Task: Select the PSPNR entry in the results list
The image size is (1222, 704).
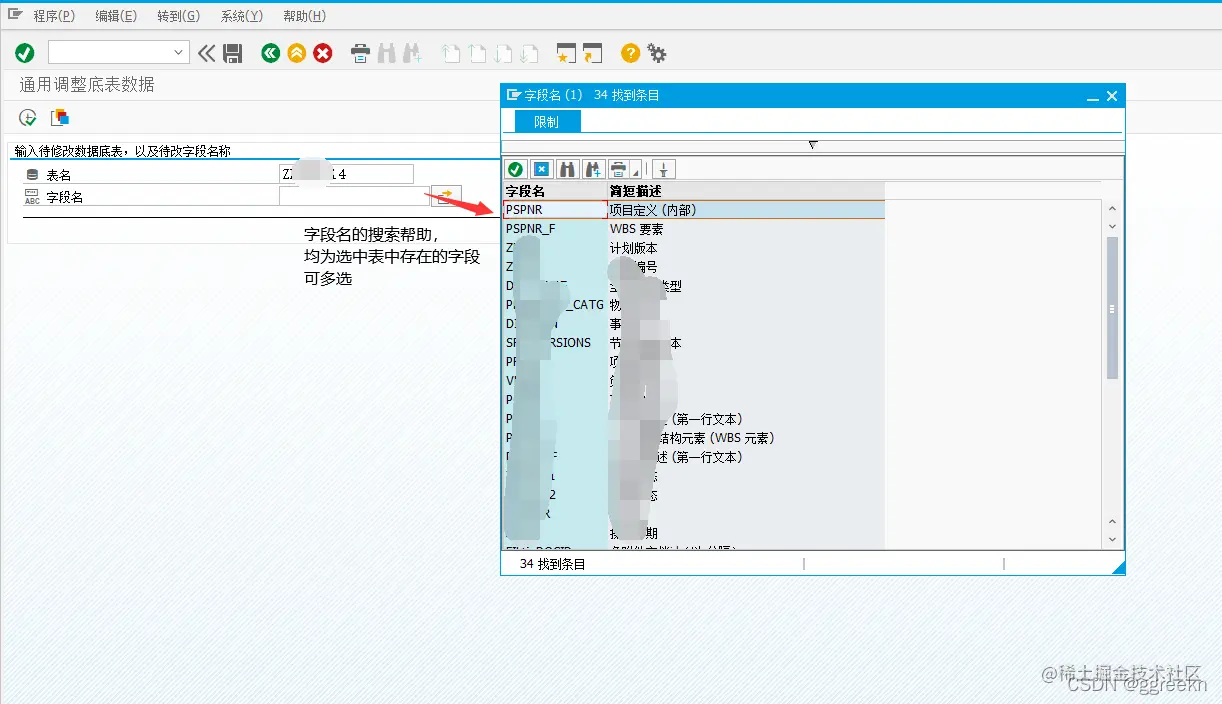Action: coord(528,208)
